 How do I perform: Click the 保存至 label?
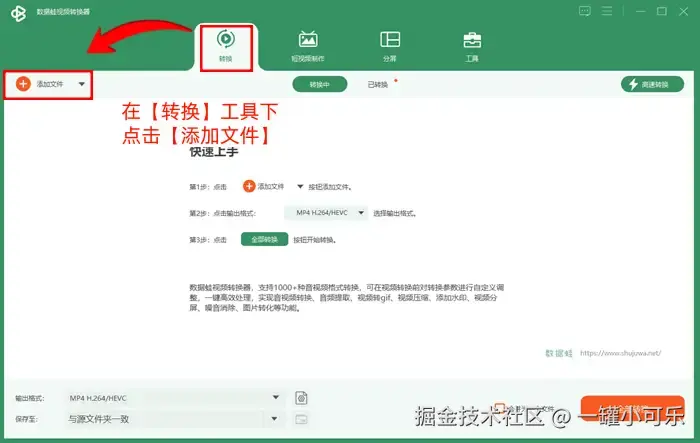coord(26,419)
